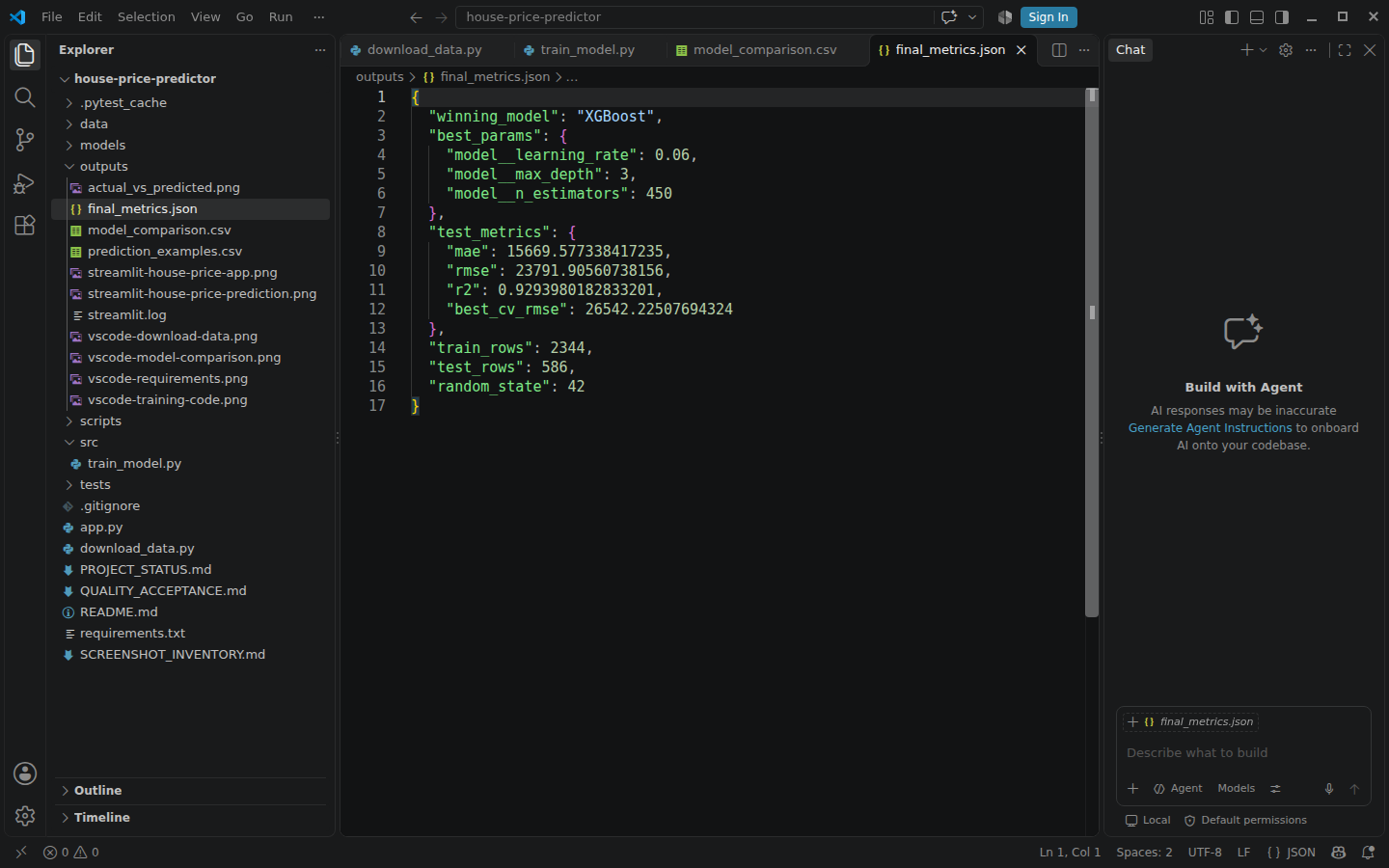Switch to the train_model.py tab

[587, 50]
